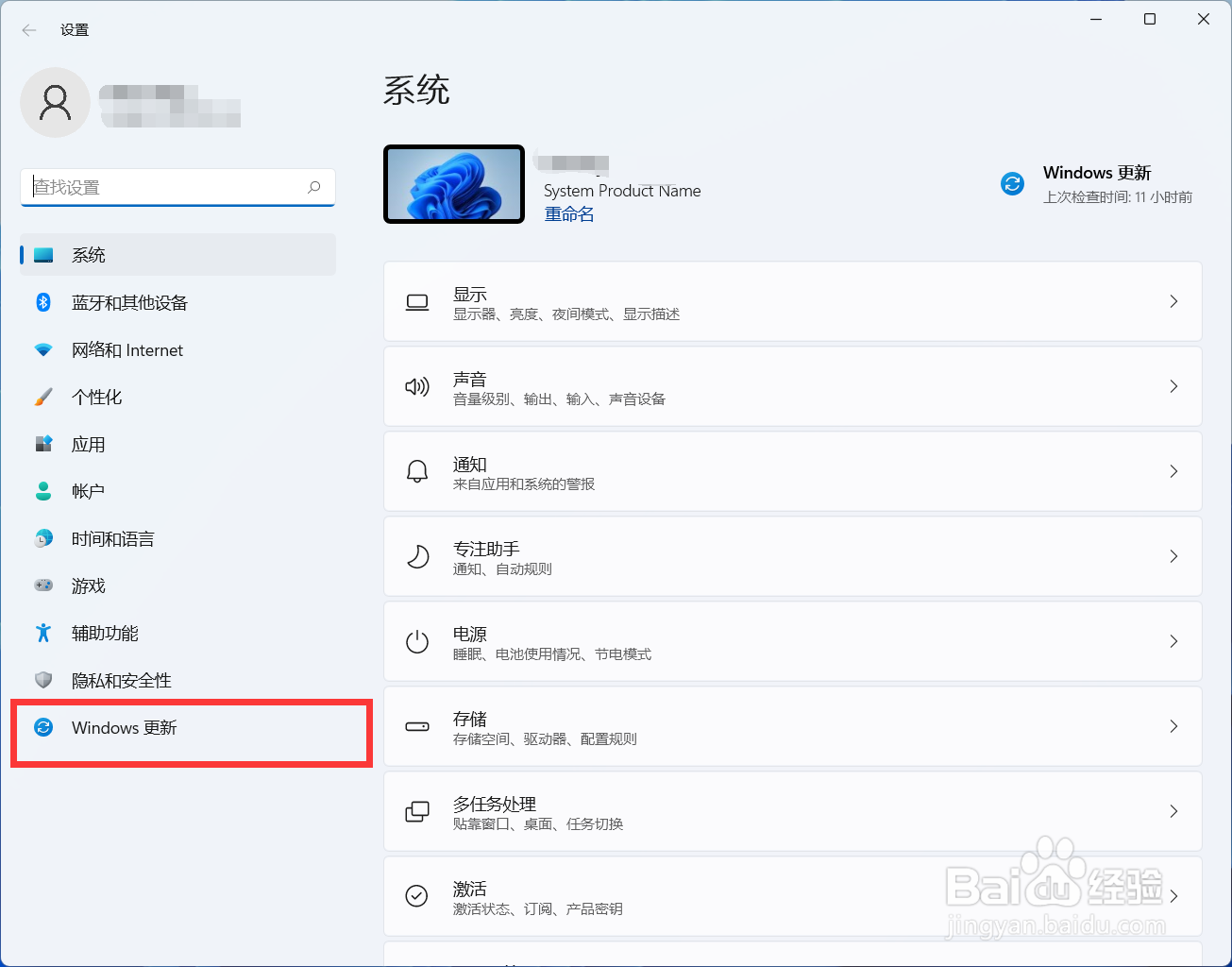1232x967 pixels.
Task: Click the Time and language globe icon
Action: (43, 538)
